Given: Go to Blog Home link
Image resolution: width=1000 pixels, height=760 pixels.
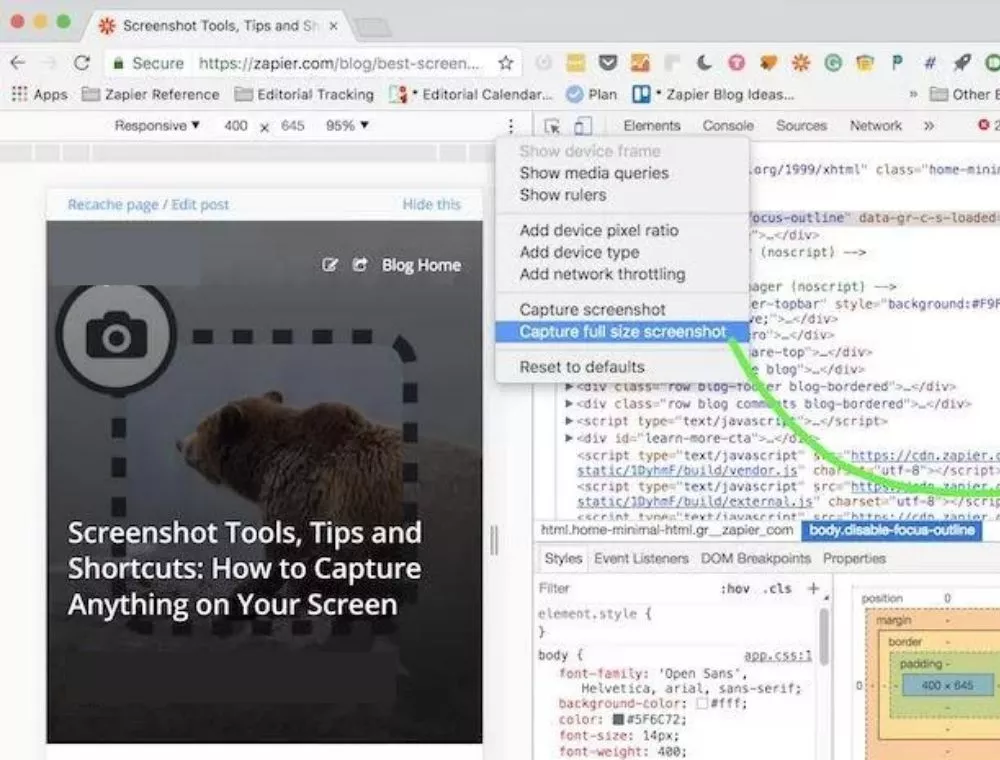Looking at the screenshot, I should click(x=421, y=265).
